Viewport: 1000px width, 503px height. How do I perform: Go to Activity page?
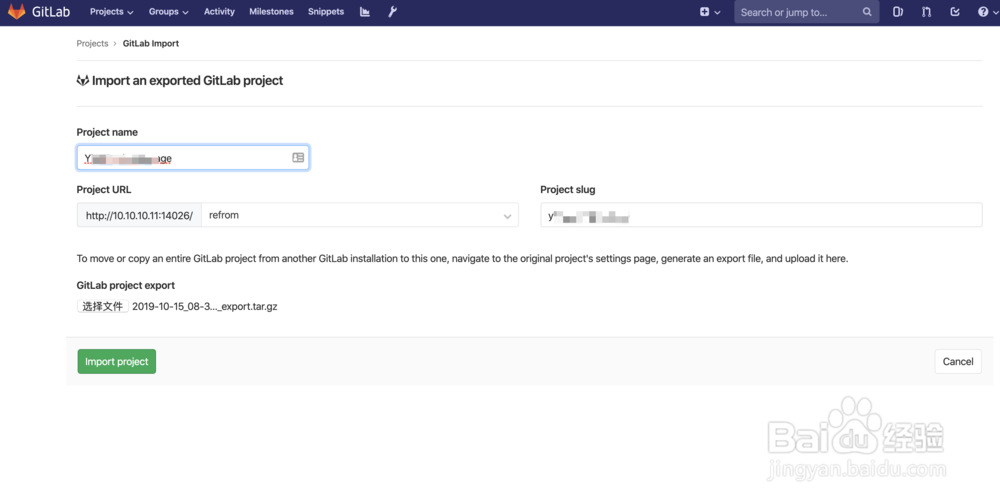click(x=219, y=11)
